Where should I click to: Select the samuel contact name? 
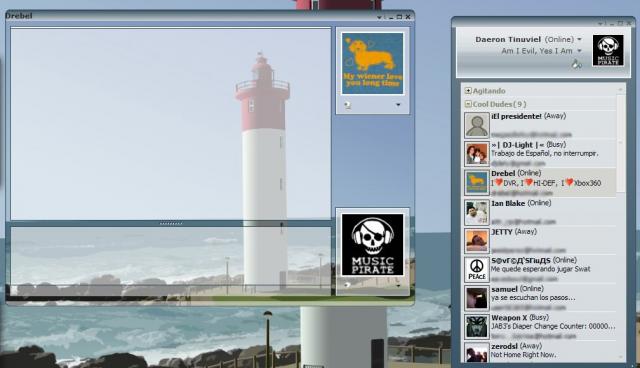pos(504,289)
